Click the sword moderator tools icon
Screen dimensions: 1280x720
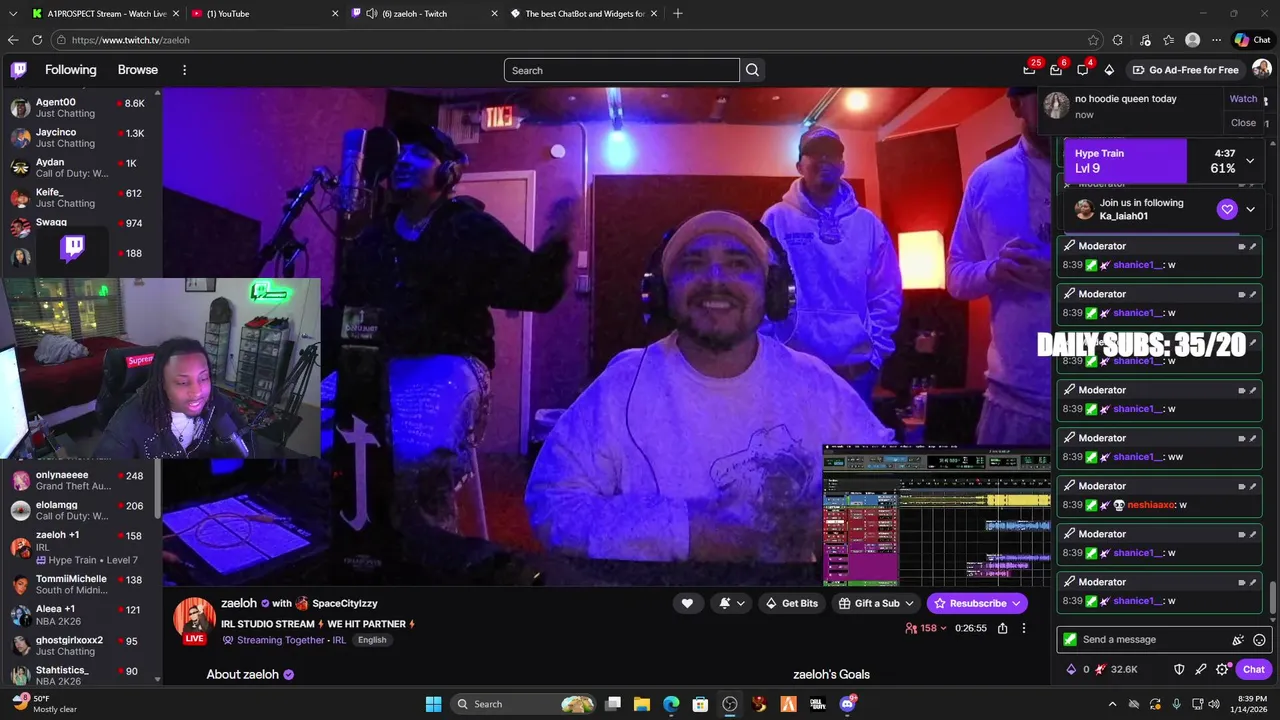click(x=1200, y=669)
